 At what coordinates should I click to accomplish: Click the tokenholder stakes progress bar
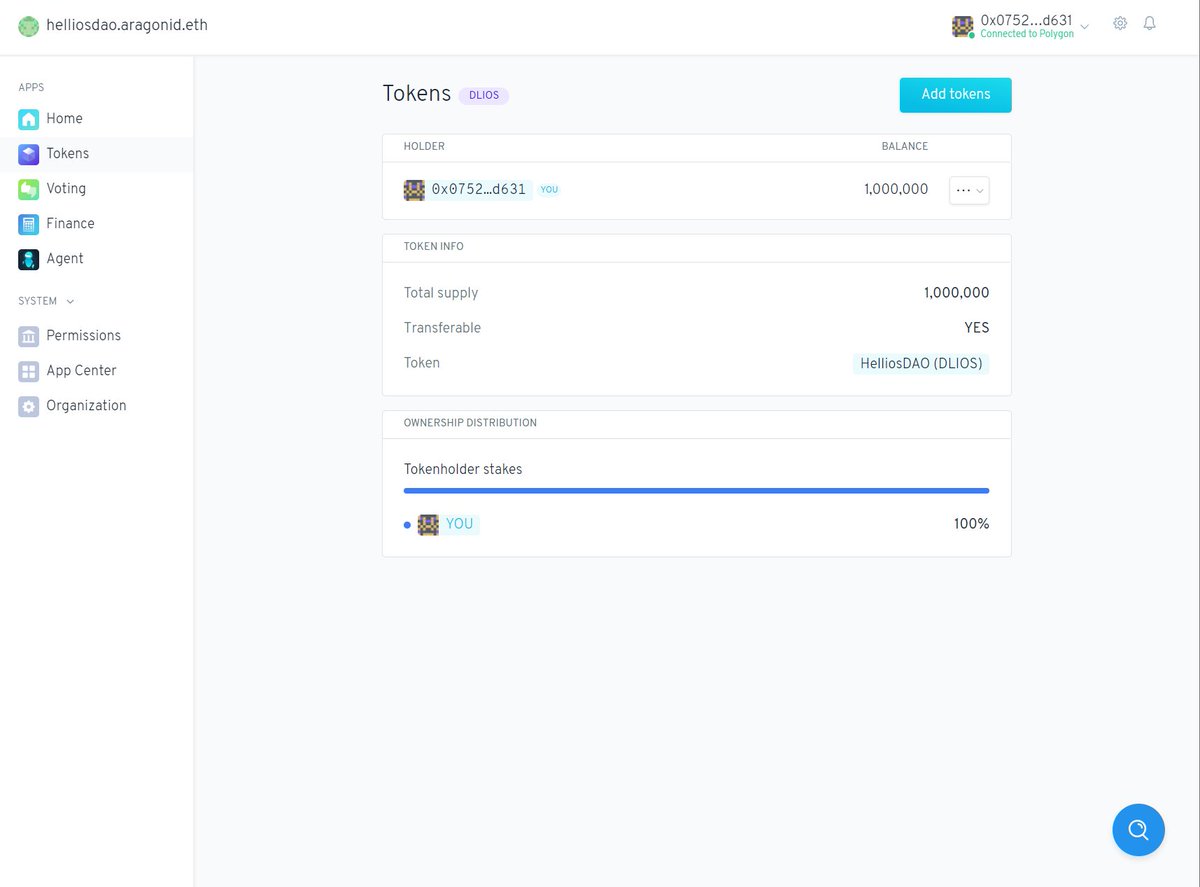pos(697,491)
